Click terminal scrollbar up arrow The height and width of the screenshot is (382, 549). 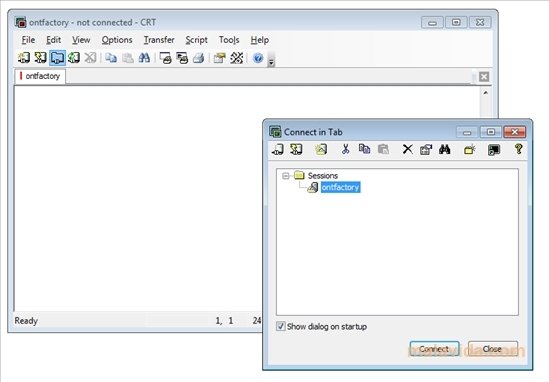pyautogui.click(x=486, y=93)
